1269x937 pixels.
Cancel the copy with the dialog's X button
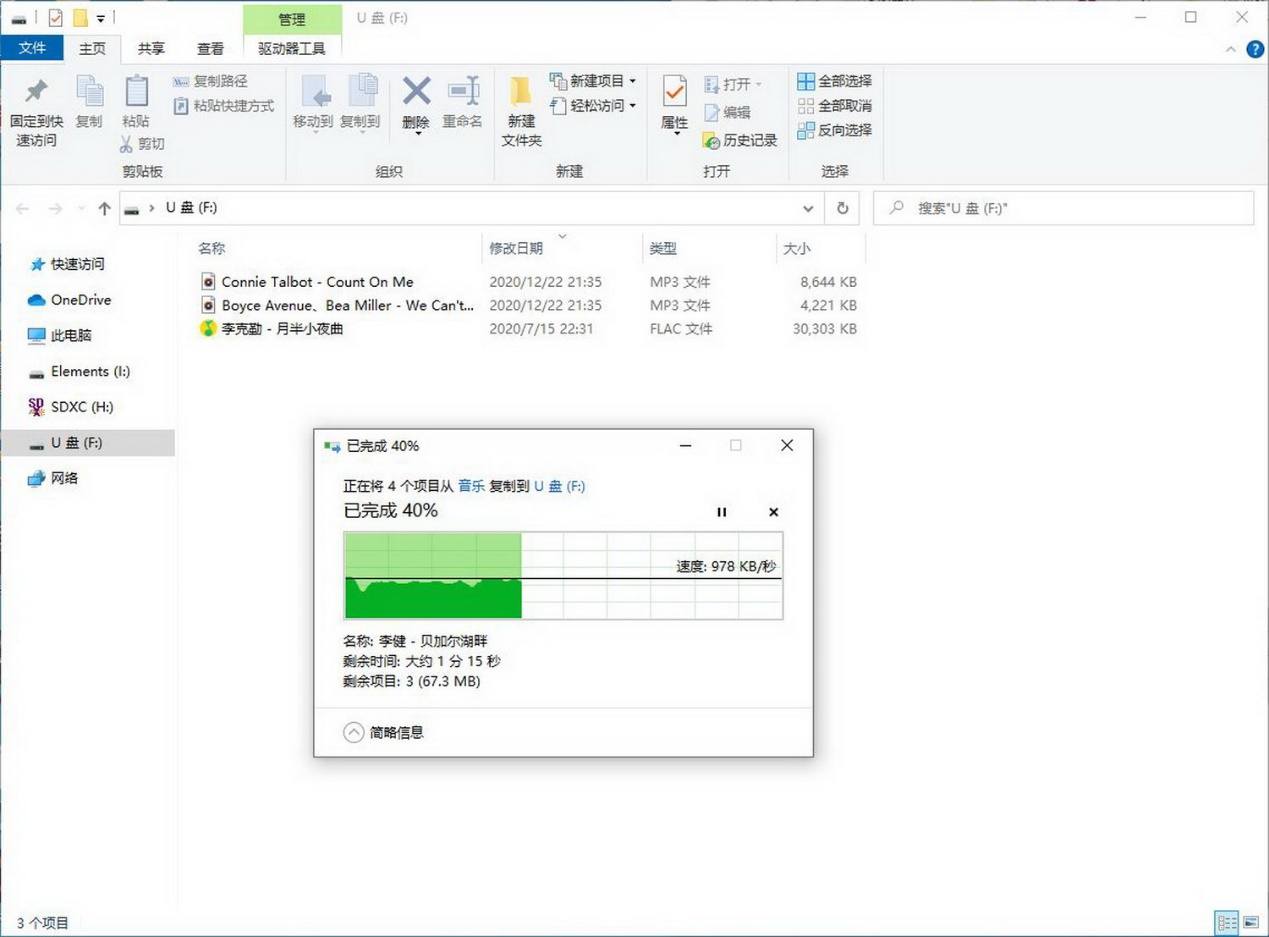pos(773,512)
